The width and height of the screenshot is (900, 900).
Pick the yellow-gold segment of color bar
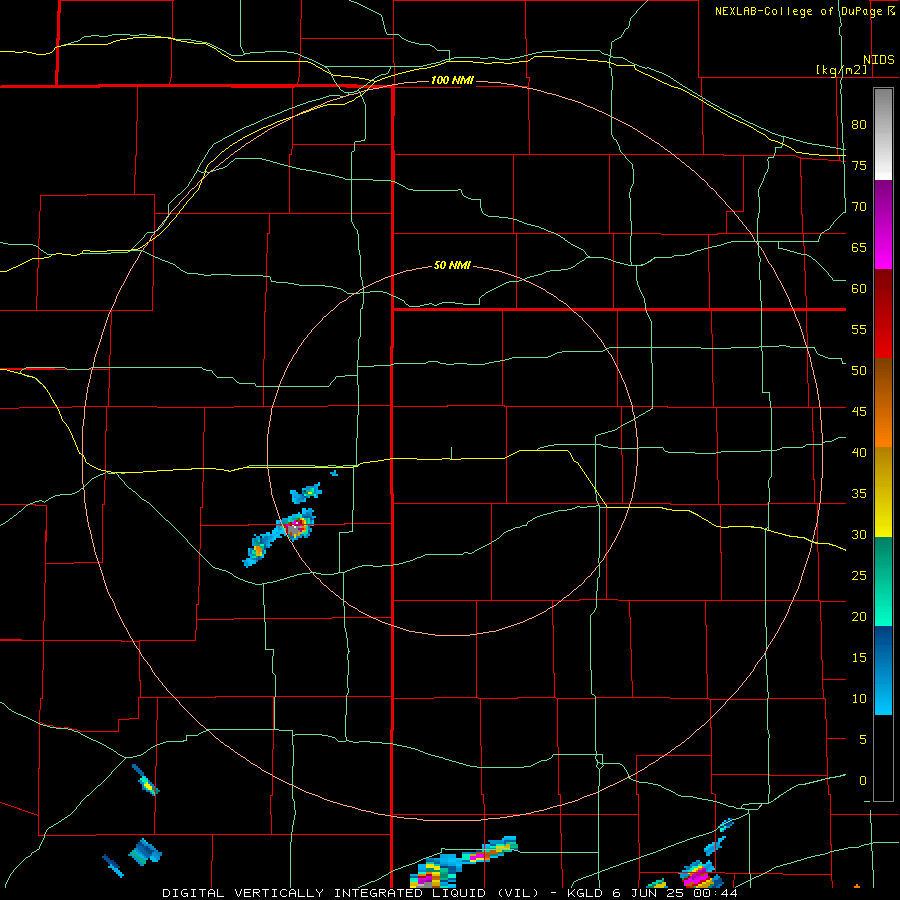tap(883, 492)
